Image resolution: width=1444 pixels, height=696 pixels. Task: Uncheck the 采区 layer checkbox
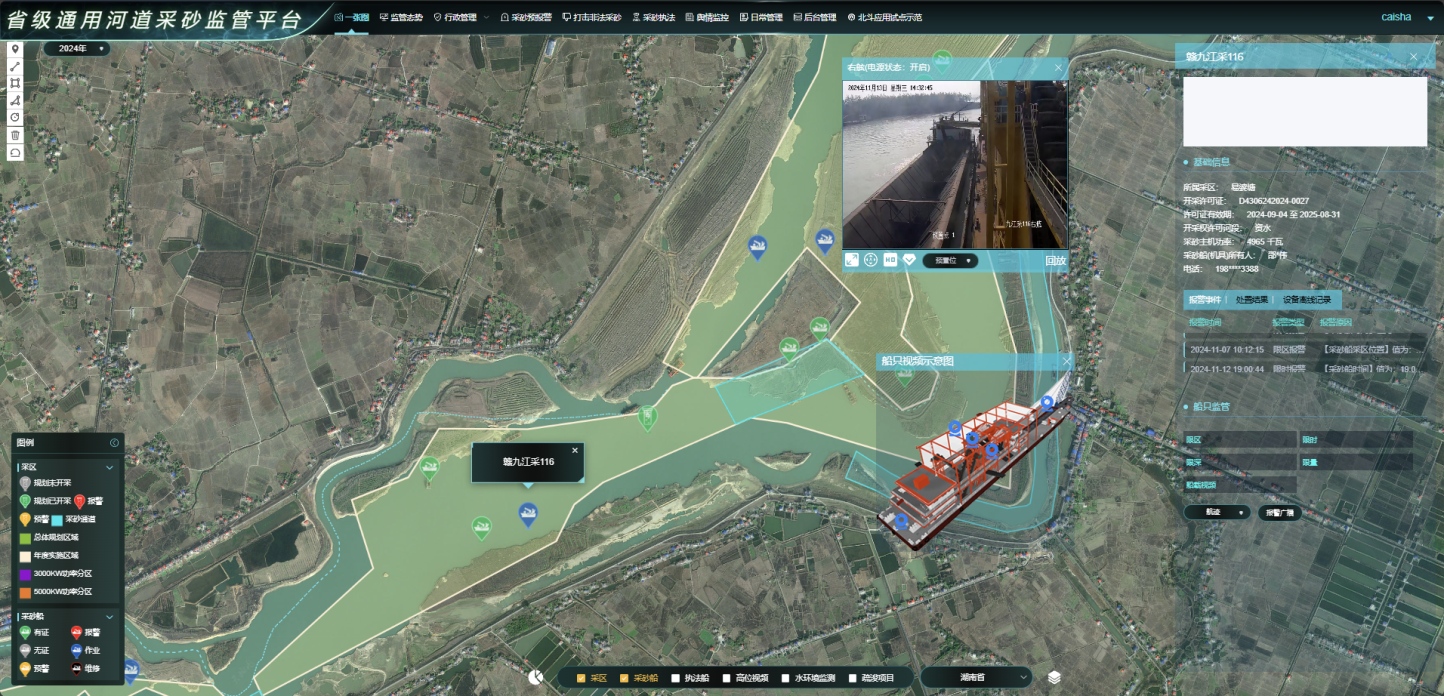(581, 678)
